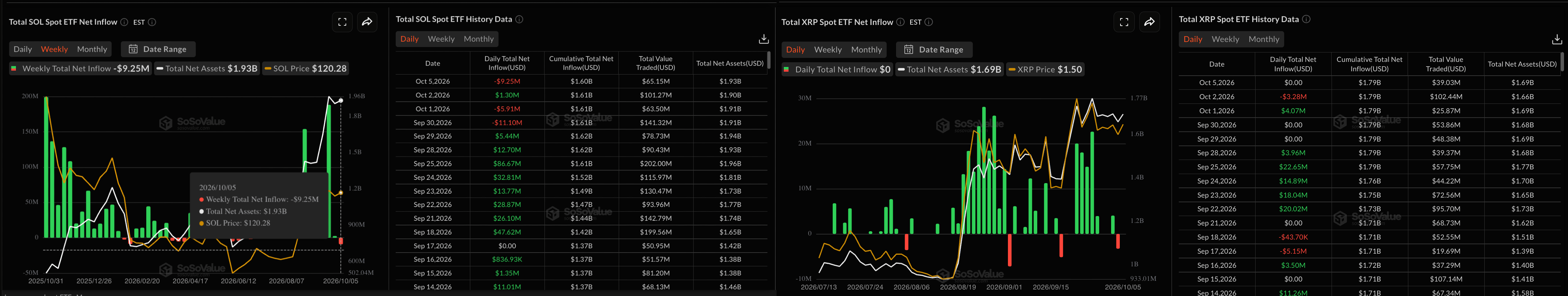The image size is (1568, 296).
Task: Toggle Daily Total Net Inflow series on XRP chart
Action: point(837,70)
